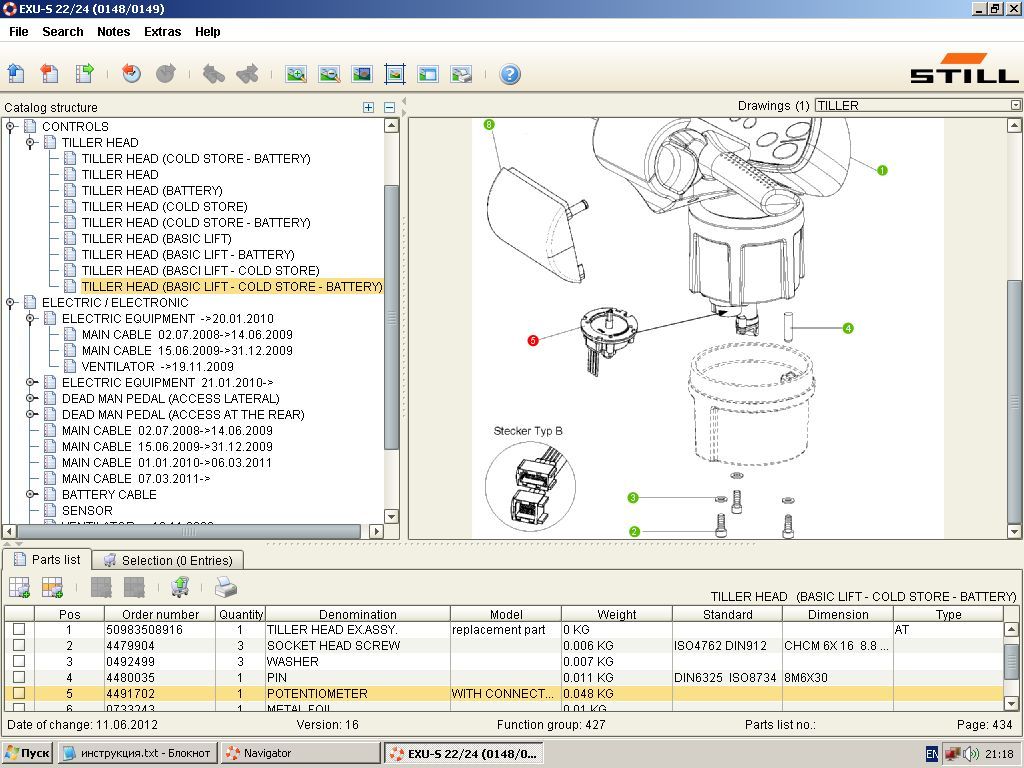This screenshot has height=768, width=1024.
Task: Open the File menu
Action: (x=18, y=31)
